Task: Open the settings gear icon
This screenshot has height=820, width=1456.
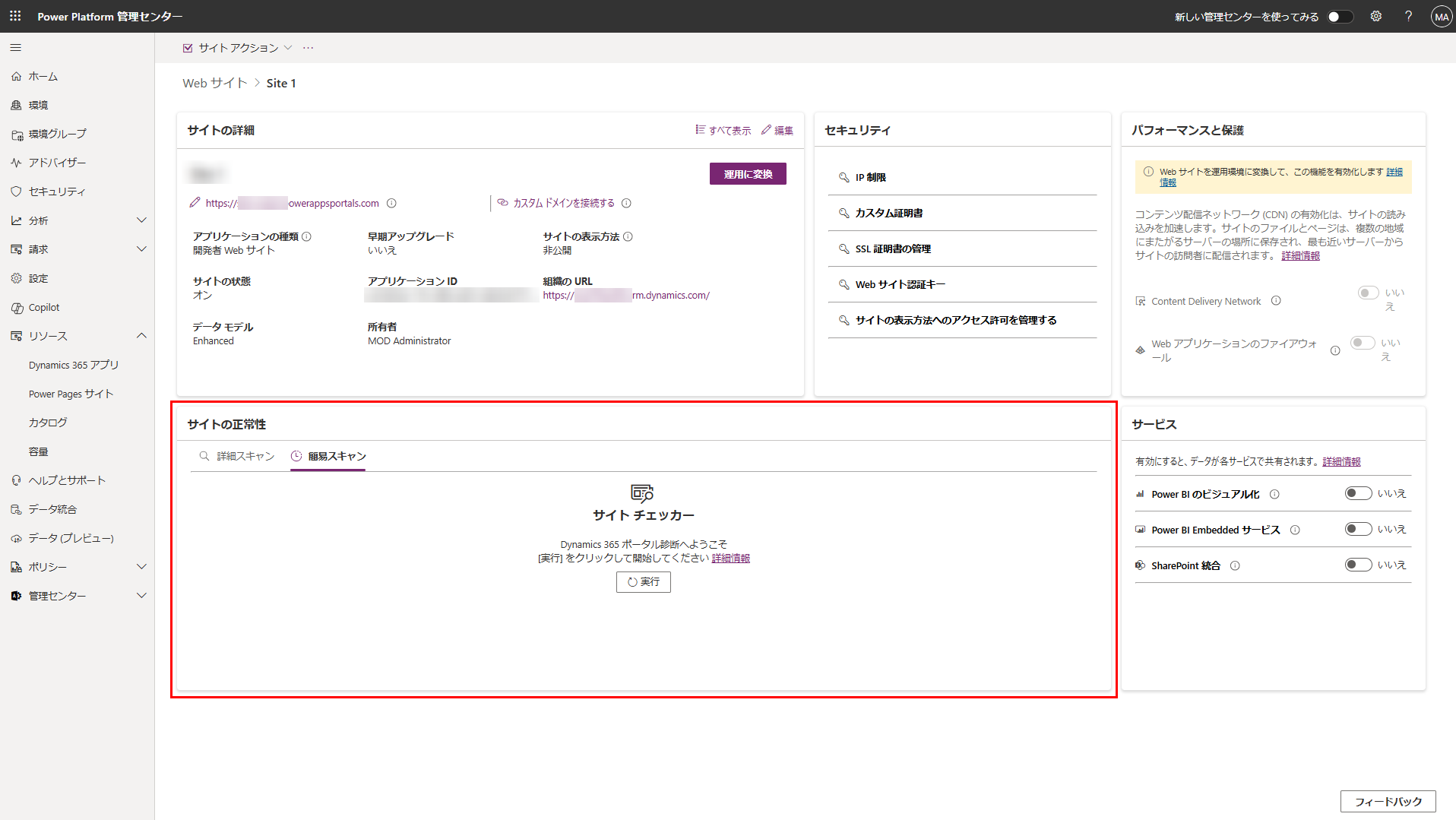Action: [x=1376, y=16]
